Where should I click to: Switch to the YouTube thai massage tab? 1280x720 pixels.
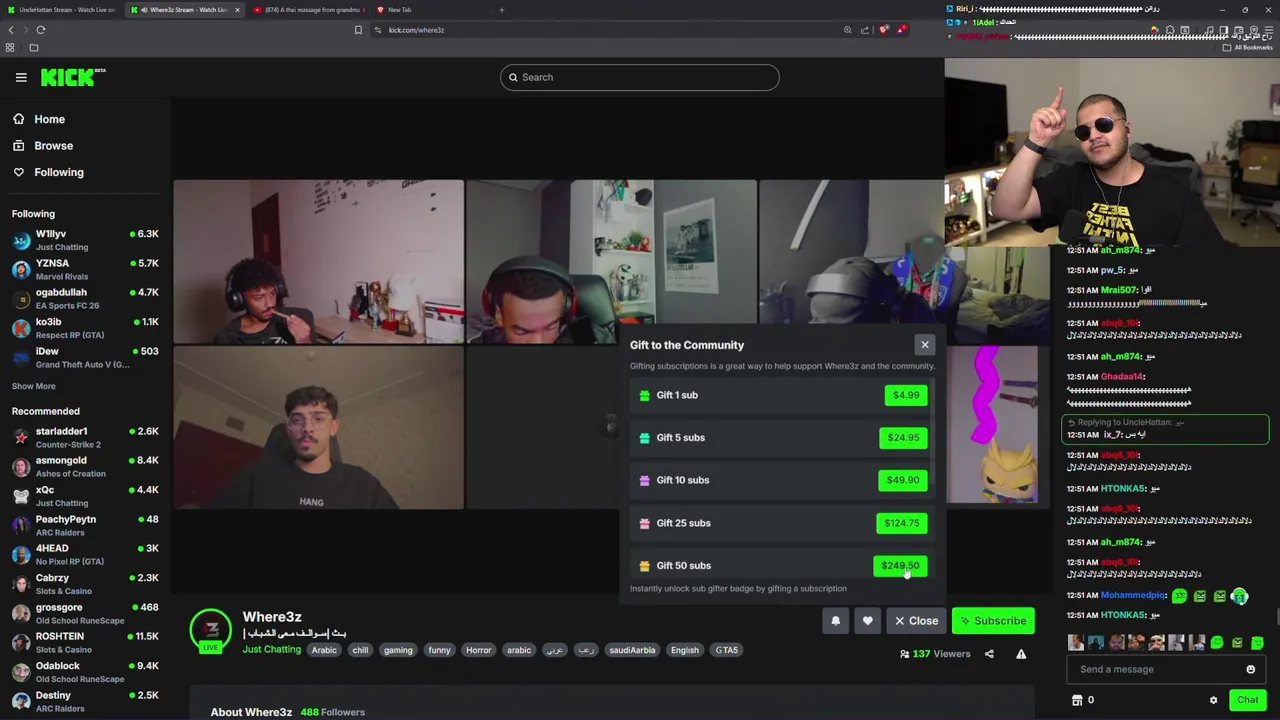coord(308,10)
